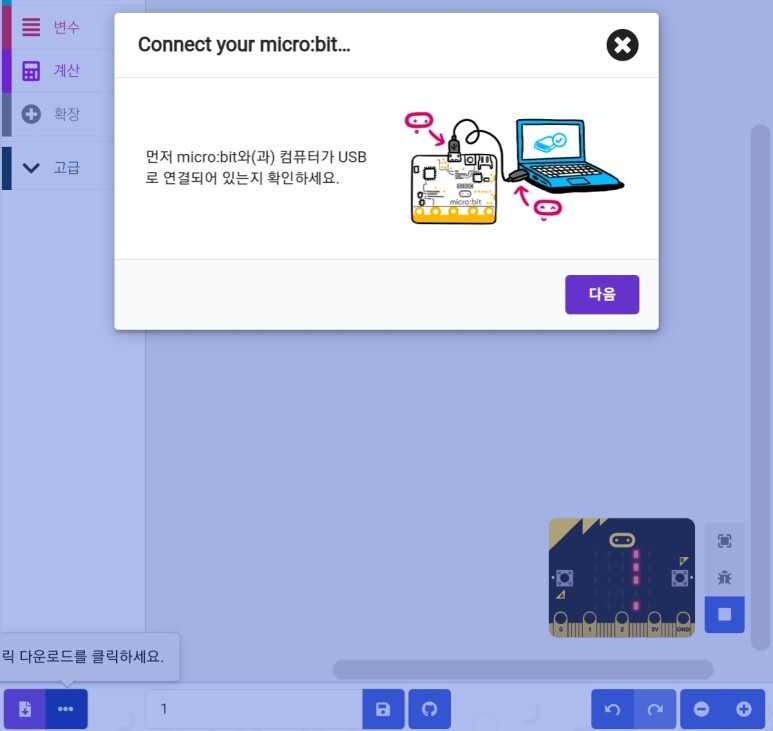
Task: Click the plus circle icon beside 확장
Action: (x=31, y=114)
